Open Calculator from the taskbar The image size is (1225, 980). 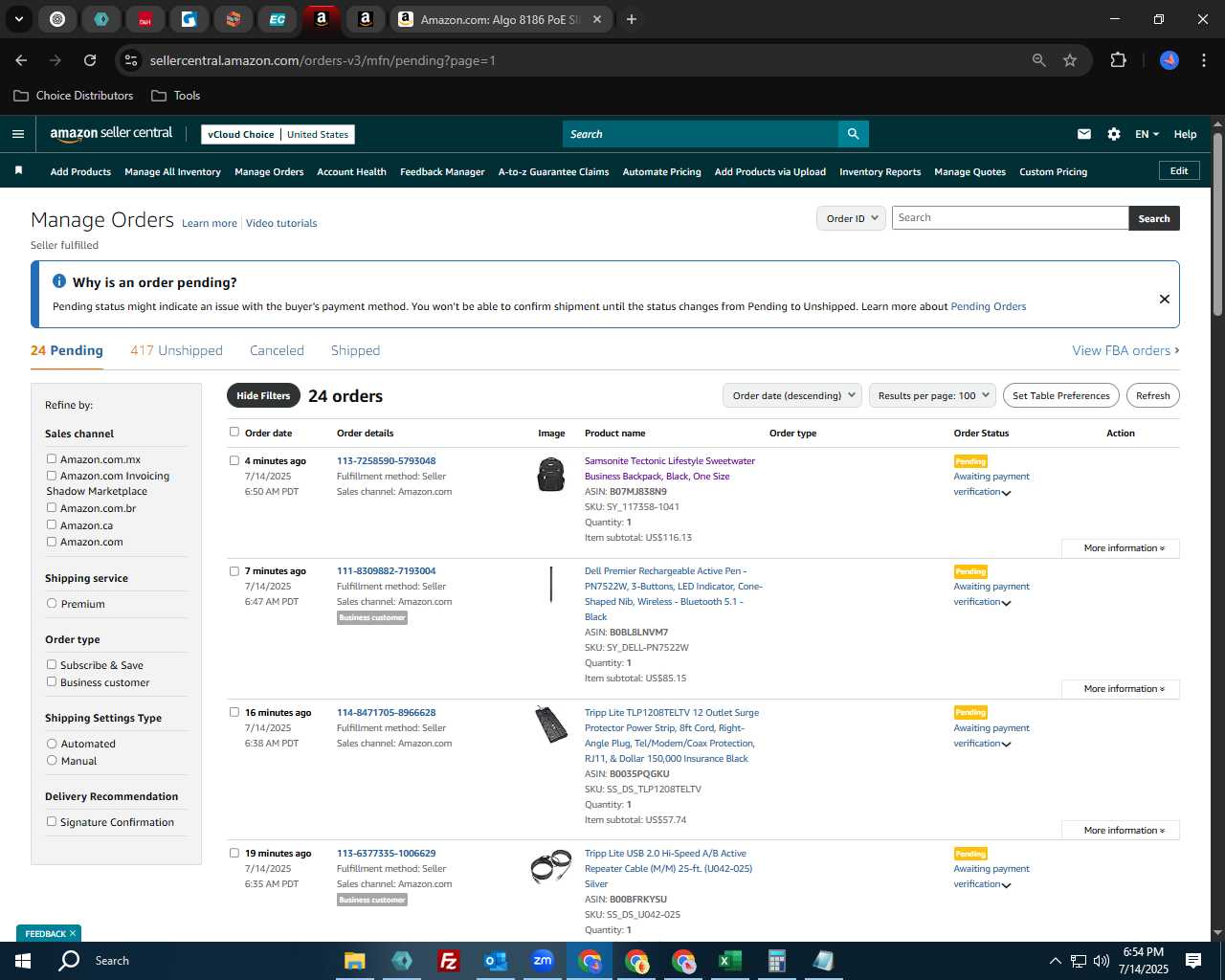coord(776,961)
